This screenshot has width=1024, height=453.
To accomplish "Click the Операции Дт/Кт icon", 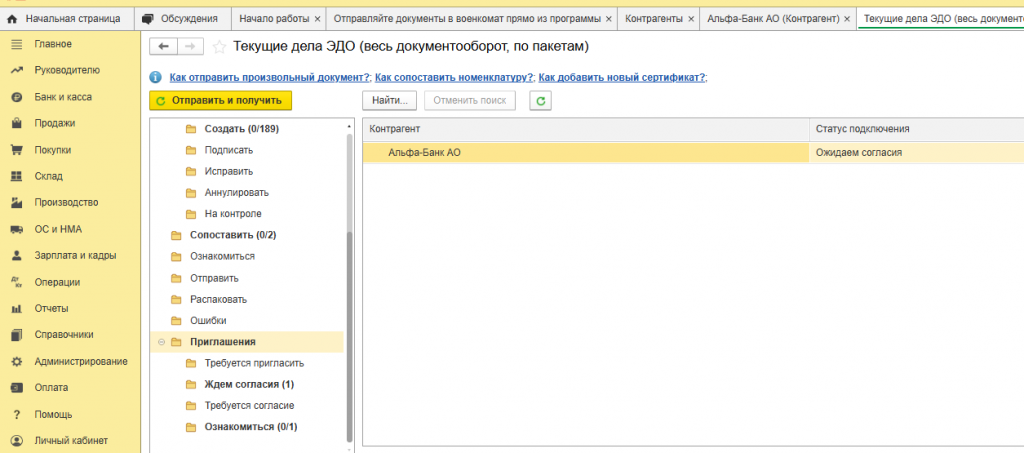I will click(18, 283).
